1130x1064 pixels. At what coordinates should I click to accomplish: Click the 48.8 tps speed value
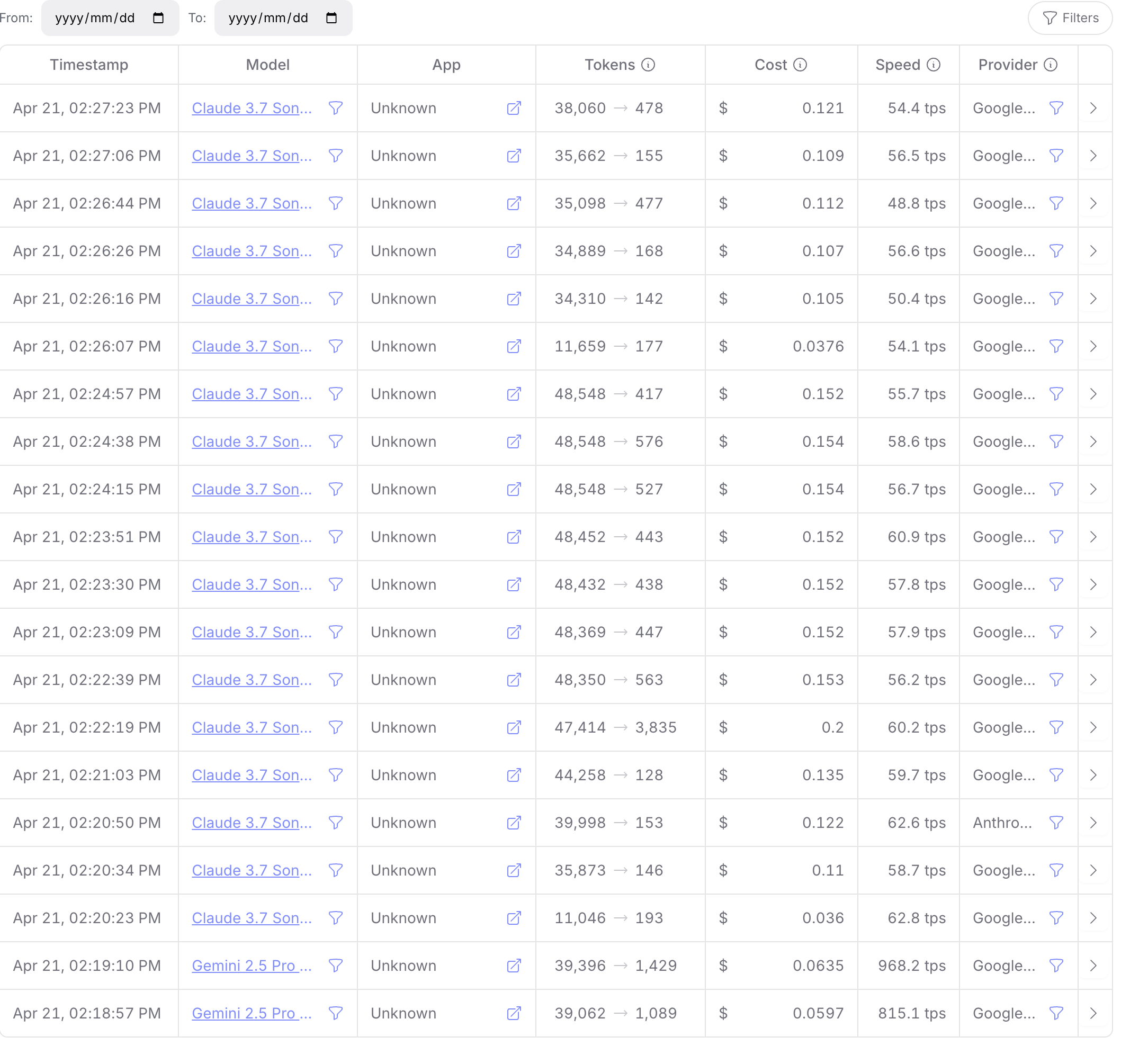click(x=917, y=203)
